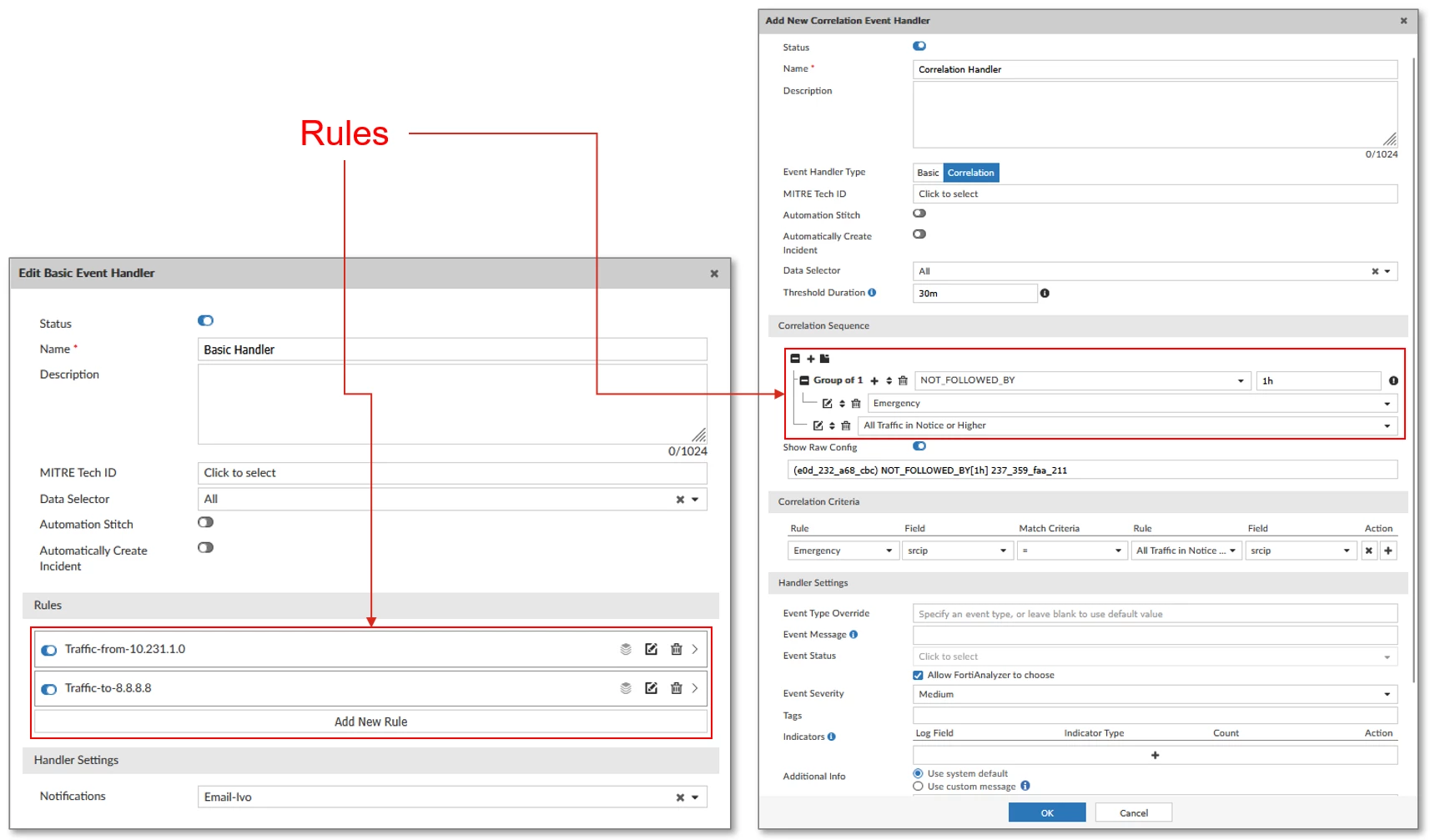Add item to Group of 1

874,380
